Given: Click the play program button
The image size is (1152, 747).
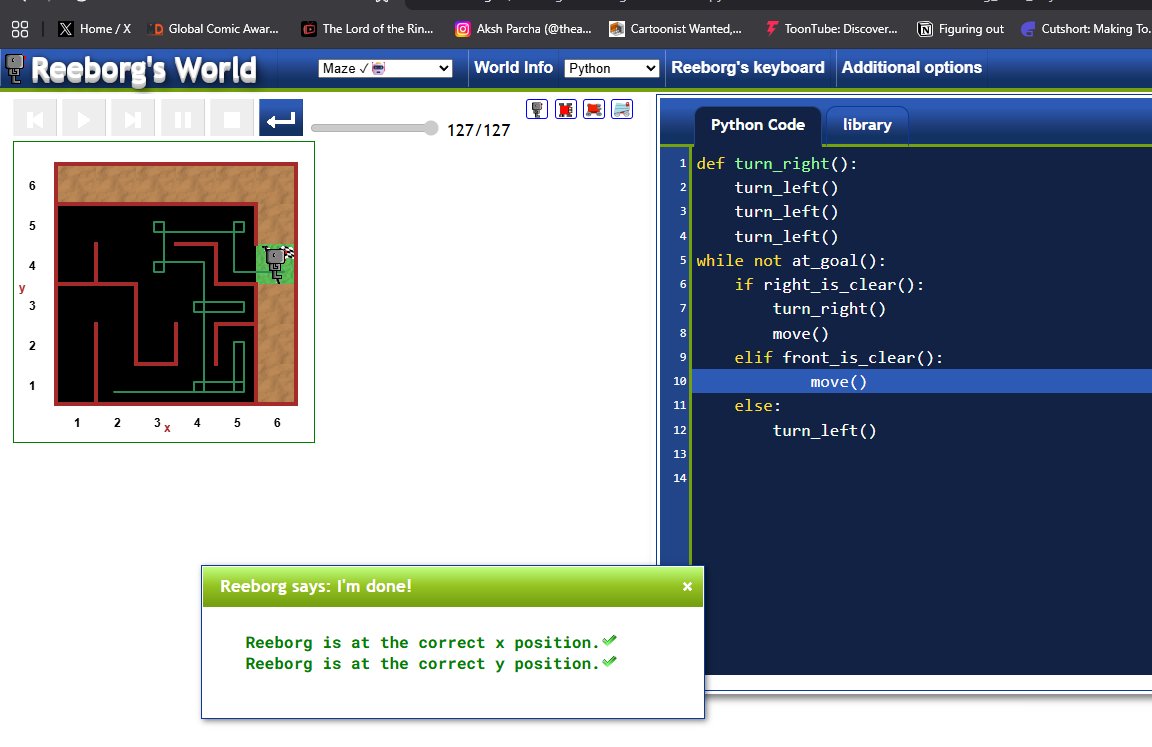Looking at the screenshot, I should coord(84,118).
